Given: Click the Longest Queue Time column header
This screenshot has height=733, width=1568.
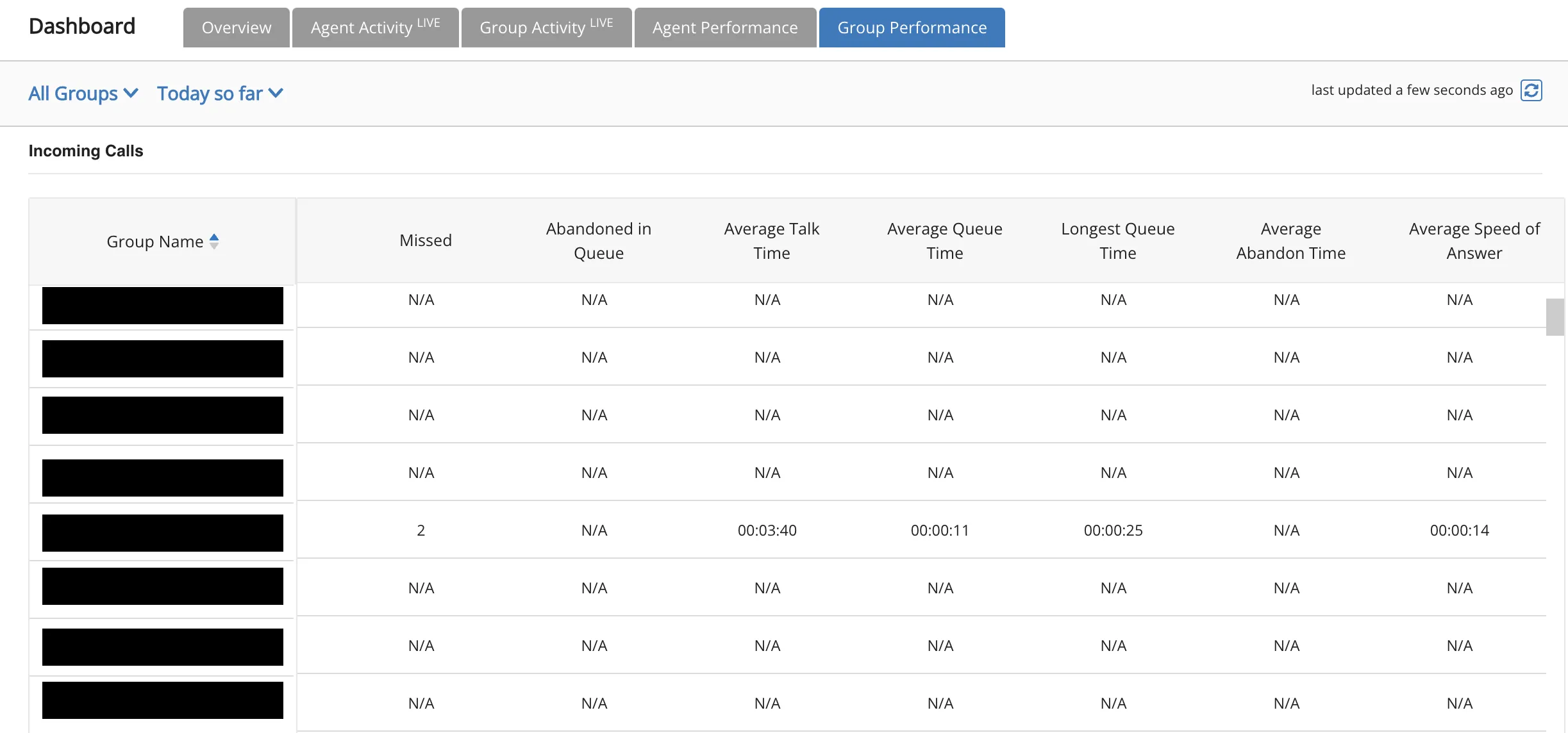Looking at the screenshot, I should click(1118, 241).
